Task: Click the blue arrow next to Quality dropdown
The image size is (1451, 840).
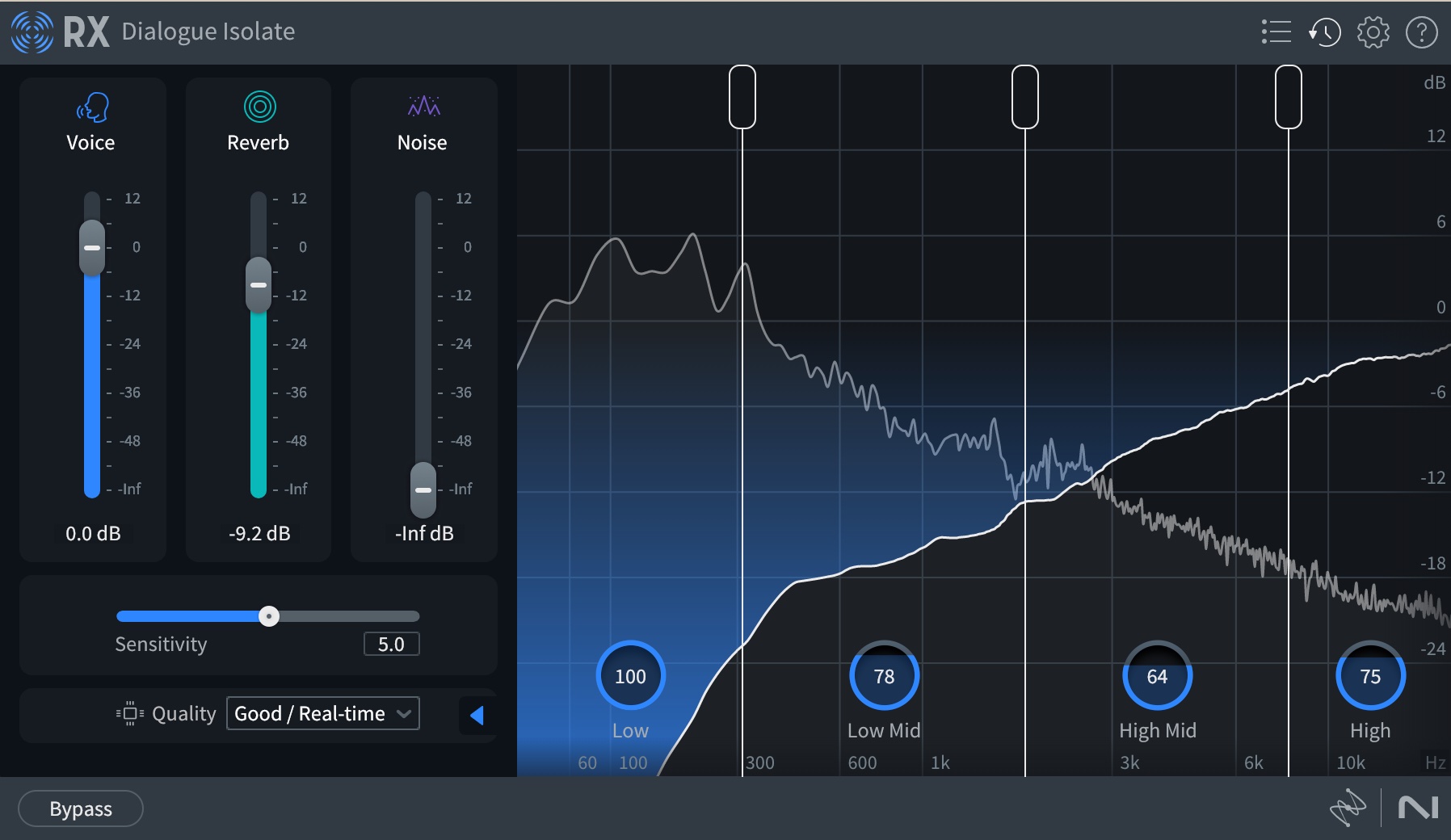Action: pos(478,715)
